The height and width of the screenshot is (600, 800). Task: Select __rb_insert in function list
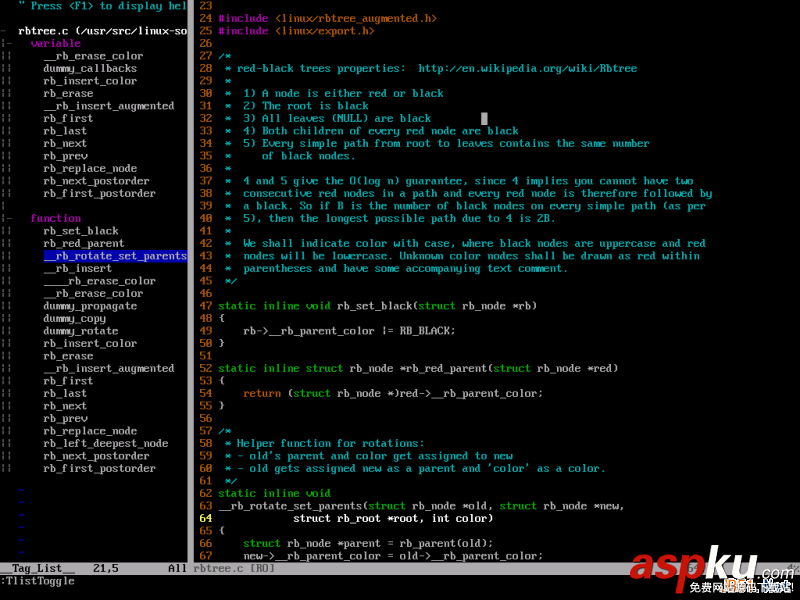(78, 268)
